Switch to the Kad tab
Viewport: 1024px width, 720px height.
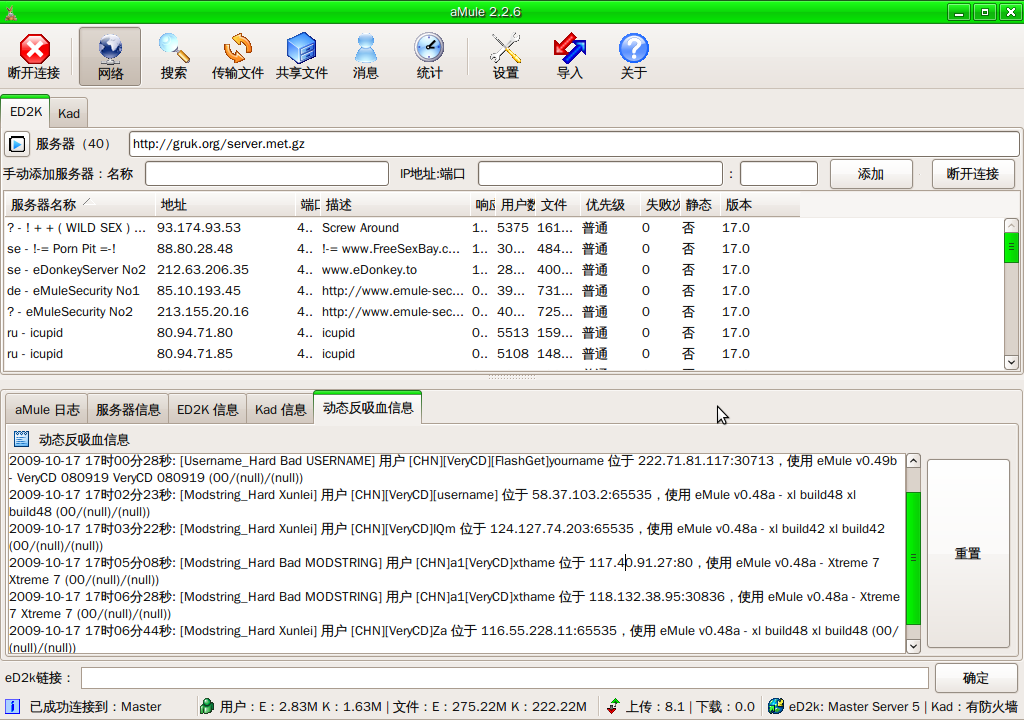click(x=69, y=113)
